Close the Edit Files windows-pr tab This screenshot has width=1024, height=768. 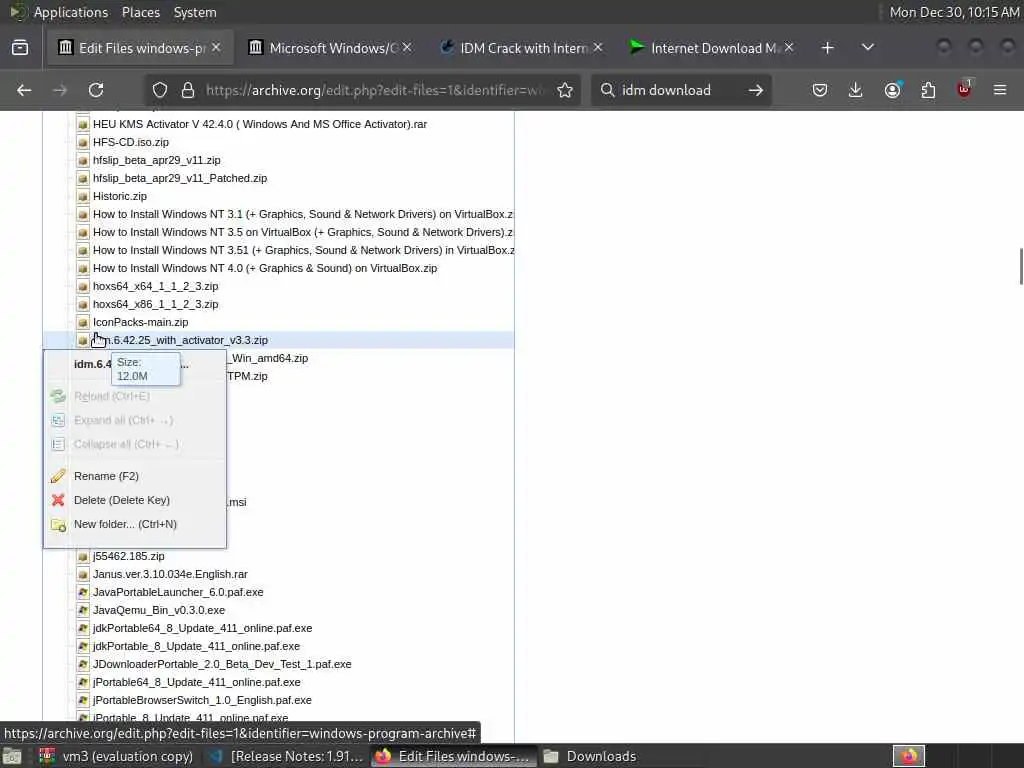click(x=216, y=48)
